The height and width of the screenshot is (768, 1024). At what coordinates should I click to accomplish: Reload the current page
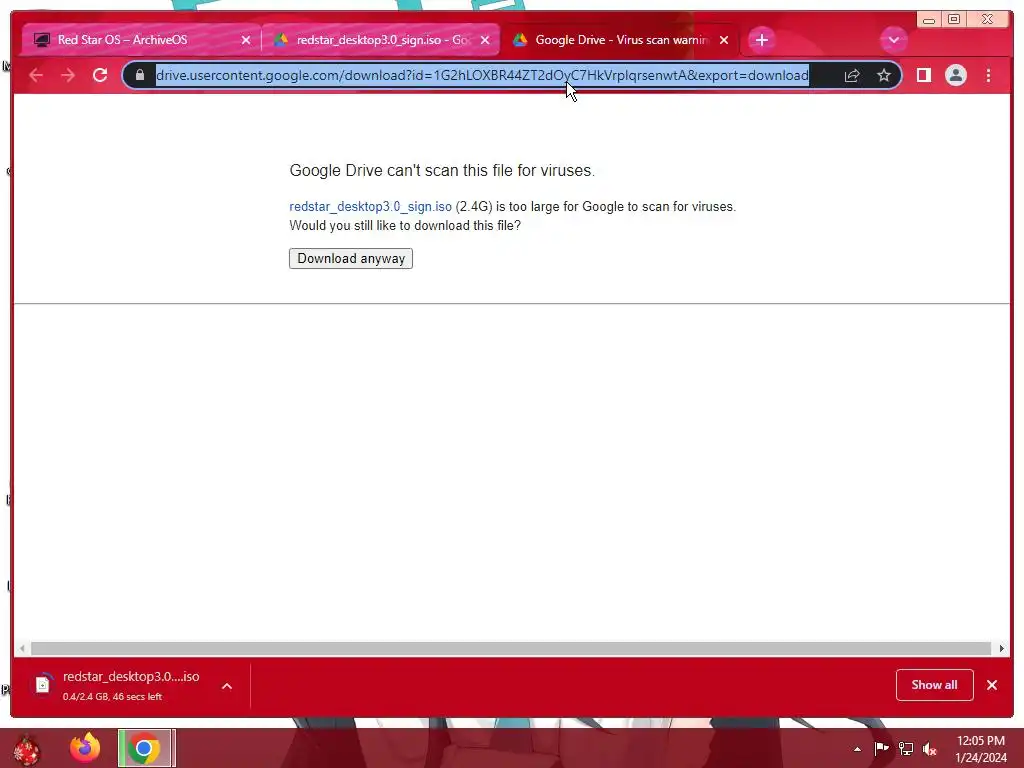[100, 76]
